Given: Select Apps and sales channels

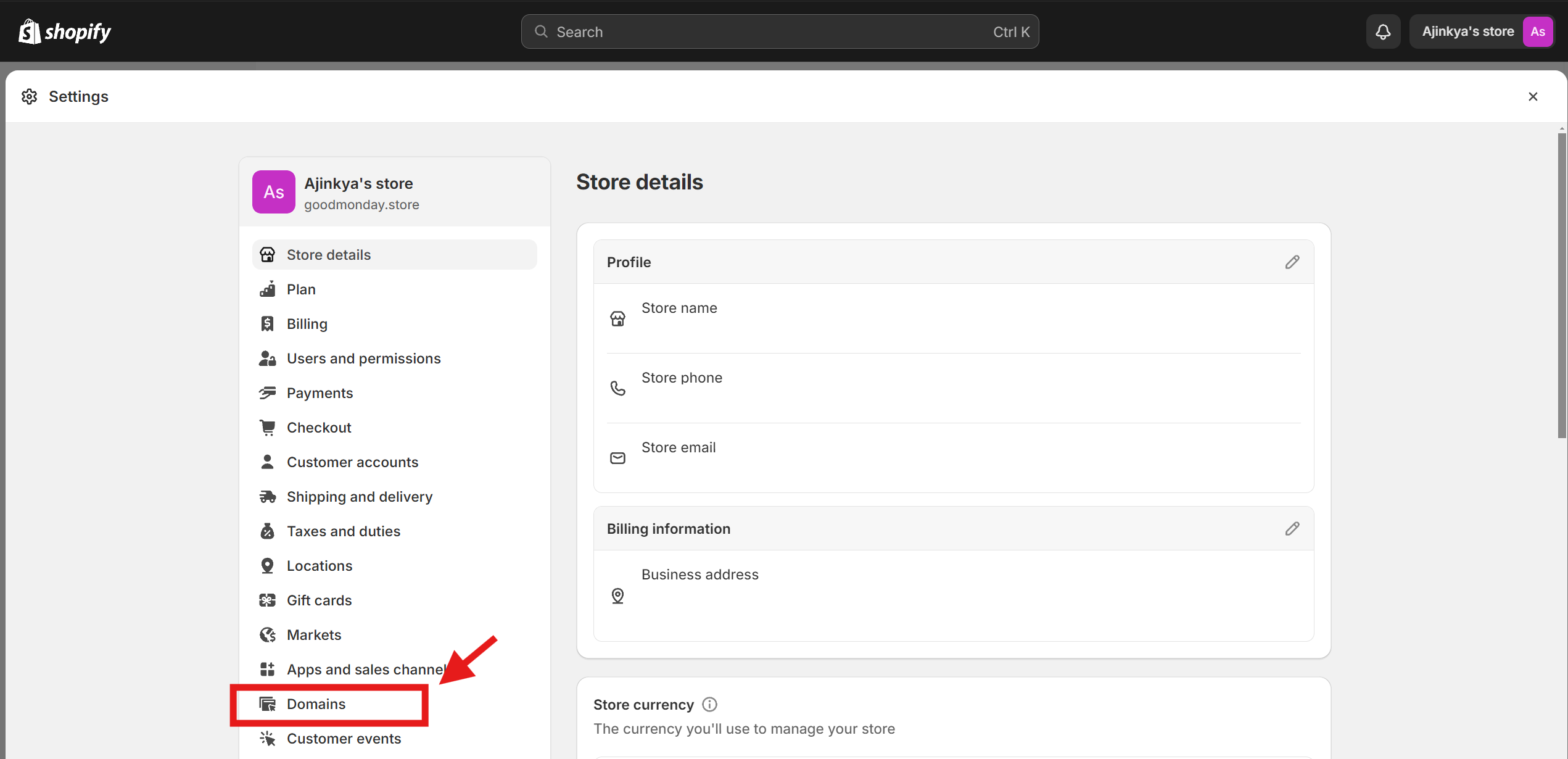Looking at the screenshot, I should click(394, 670).
